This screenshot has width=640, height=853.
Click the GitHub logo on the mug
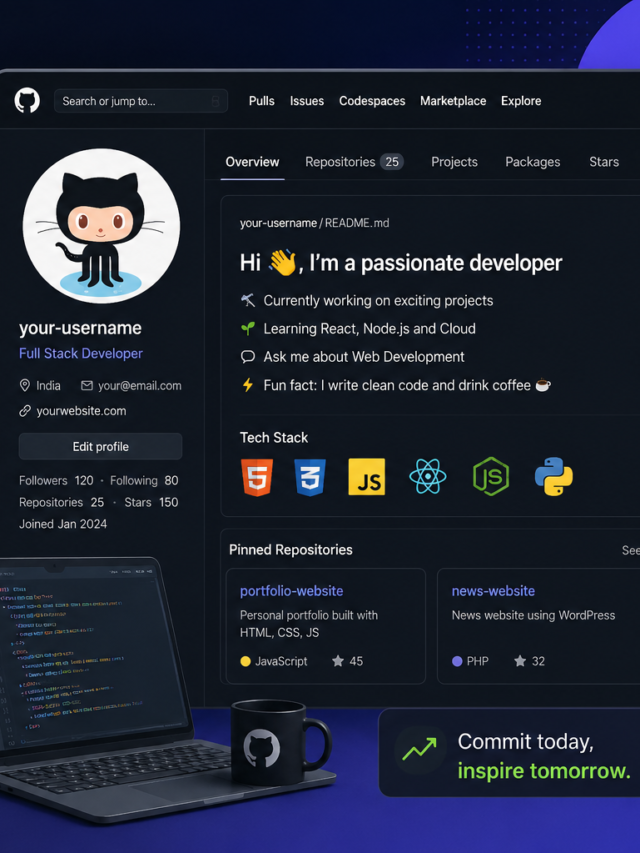point(262,749)
